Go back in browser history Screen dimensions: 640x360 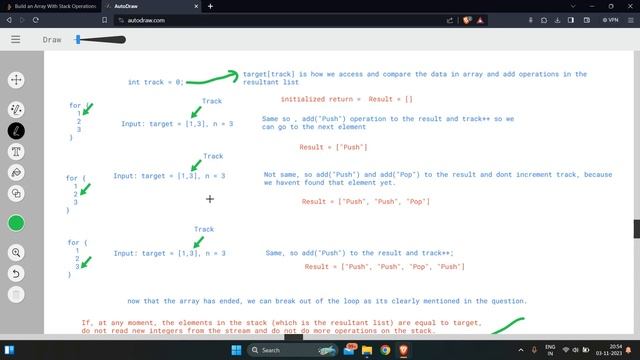(9, 20)
